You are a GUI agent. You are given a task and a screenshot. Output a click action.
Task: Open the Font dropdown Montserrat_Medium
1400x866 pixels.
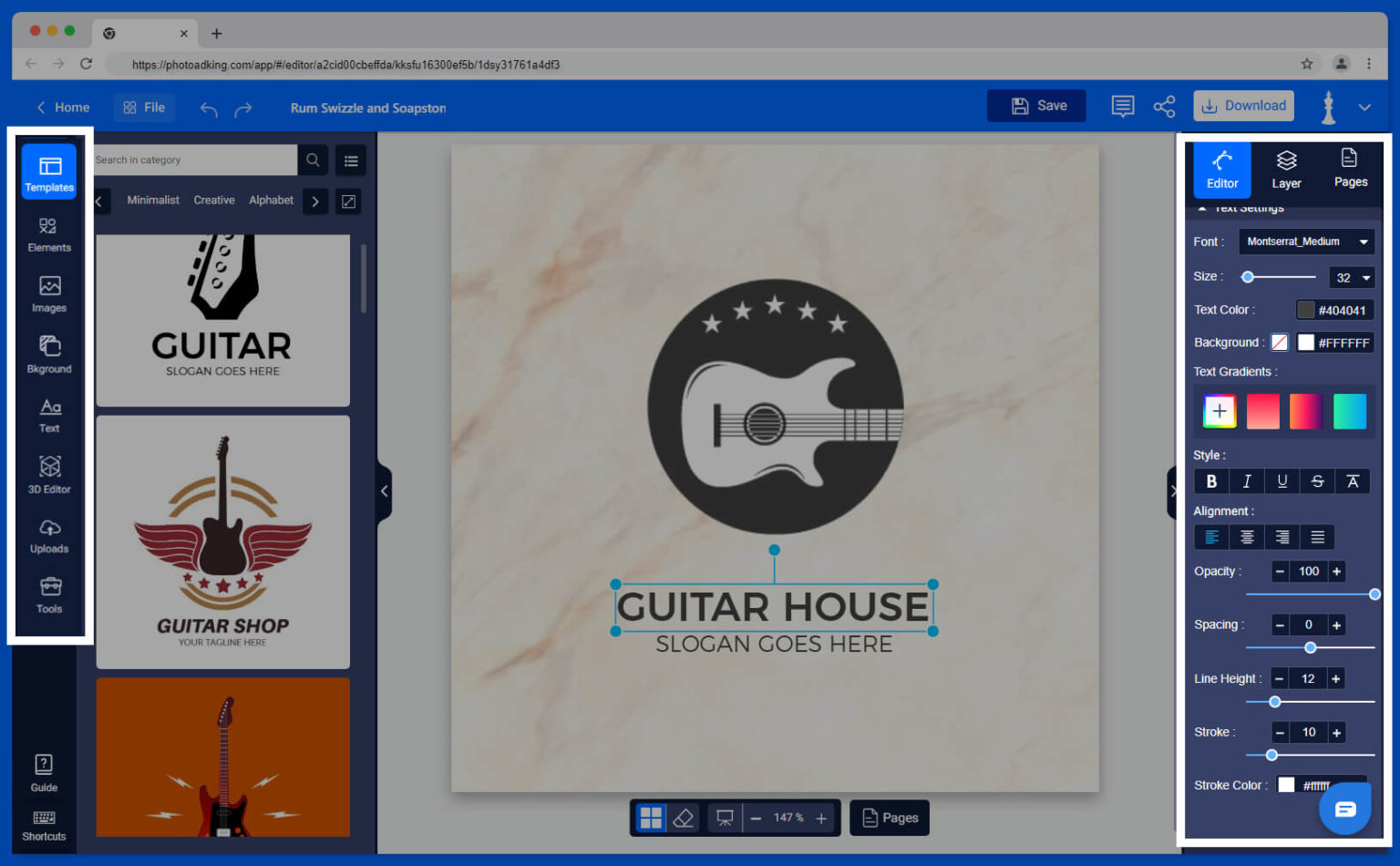pyautogui.click(x=1306, y=242)
